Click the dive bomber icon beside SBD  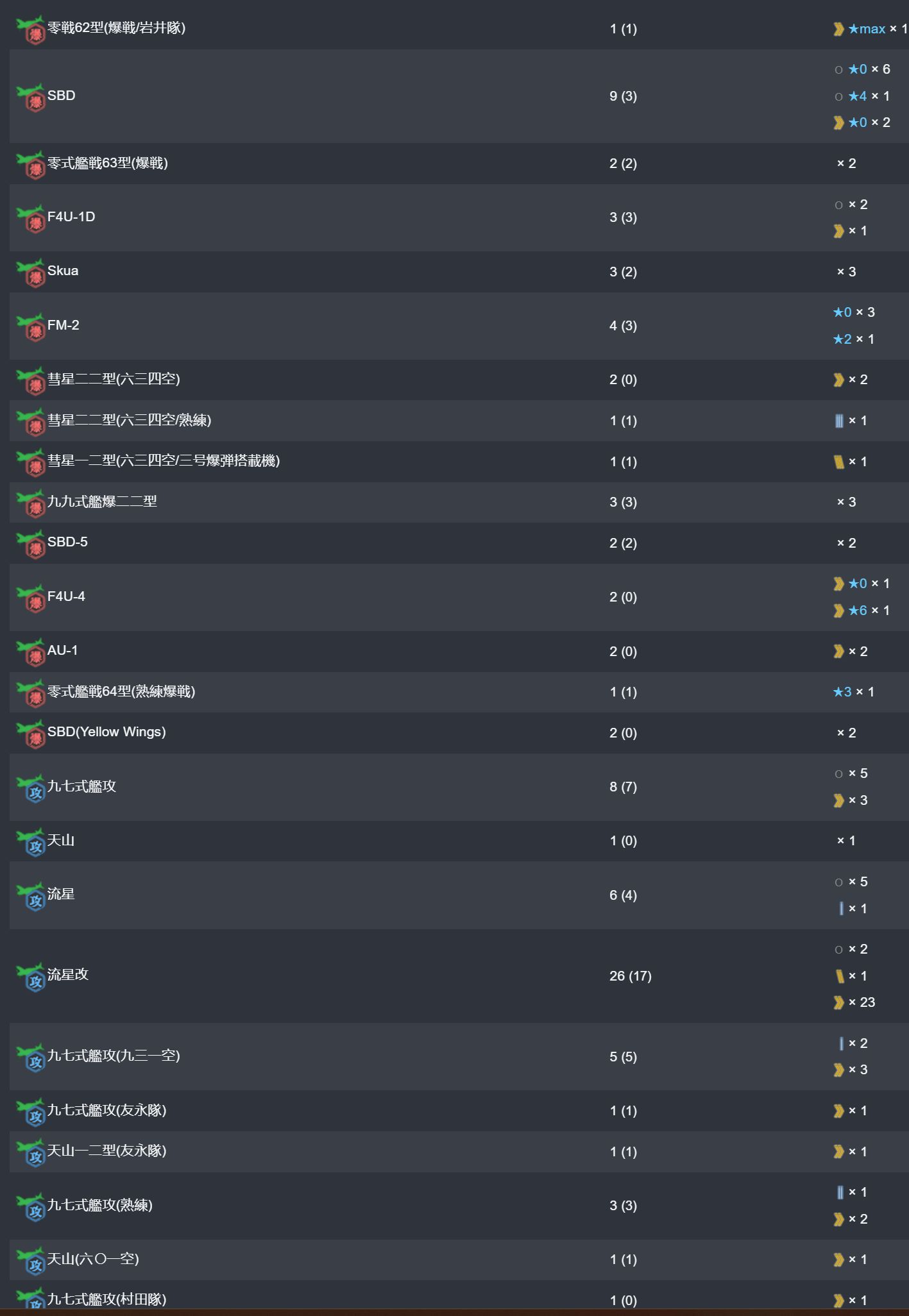pos(31,97)
